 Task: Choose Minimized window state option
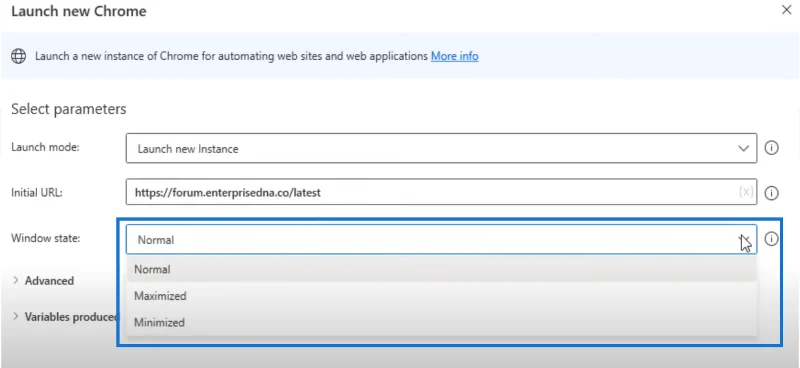441,323
